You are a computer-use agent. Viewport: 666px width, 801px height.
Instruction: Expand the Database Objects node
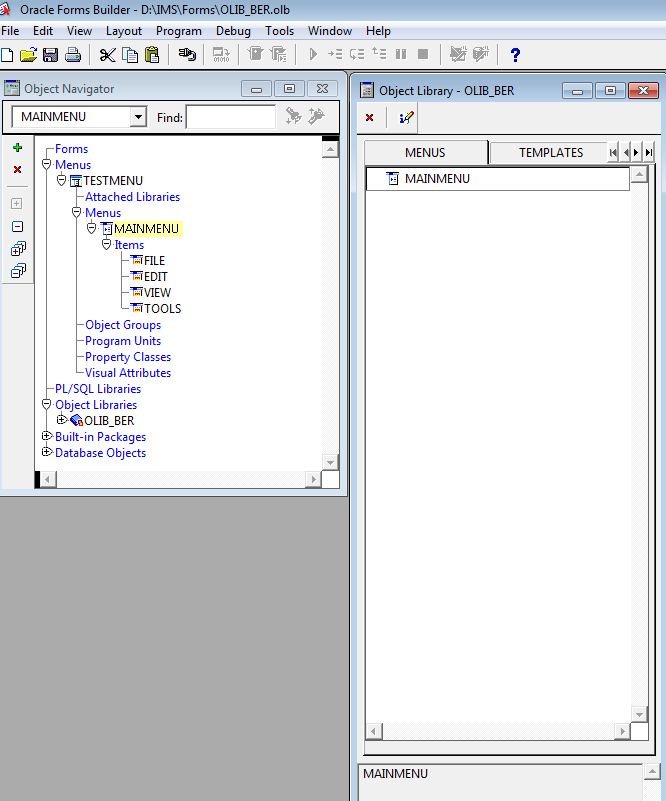coord(46,452)
